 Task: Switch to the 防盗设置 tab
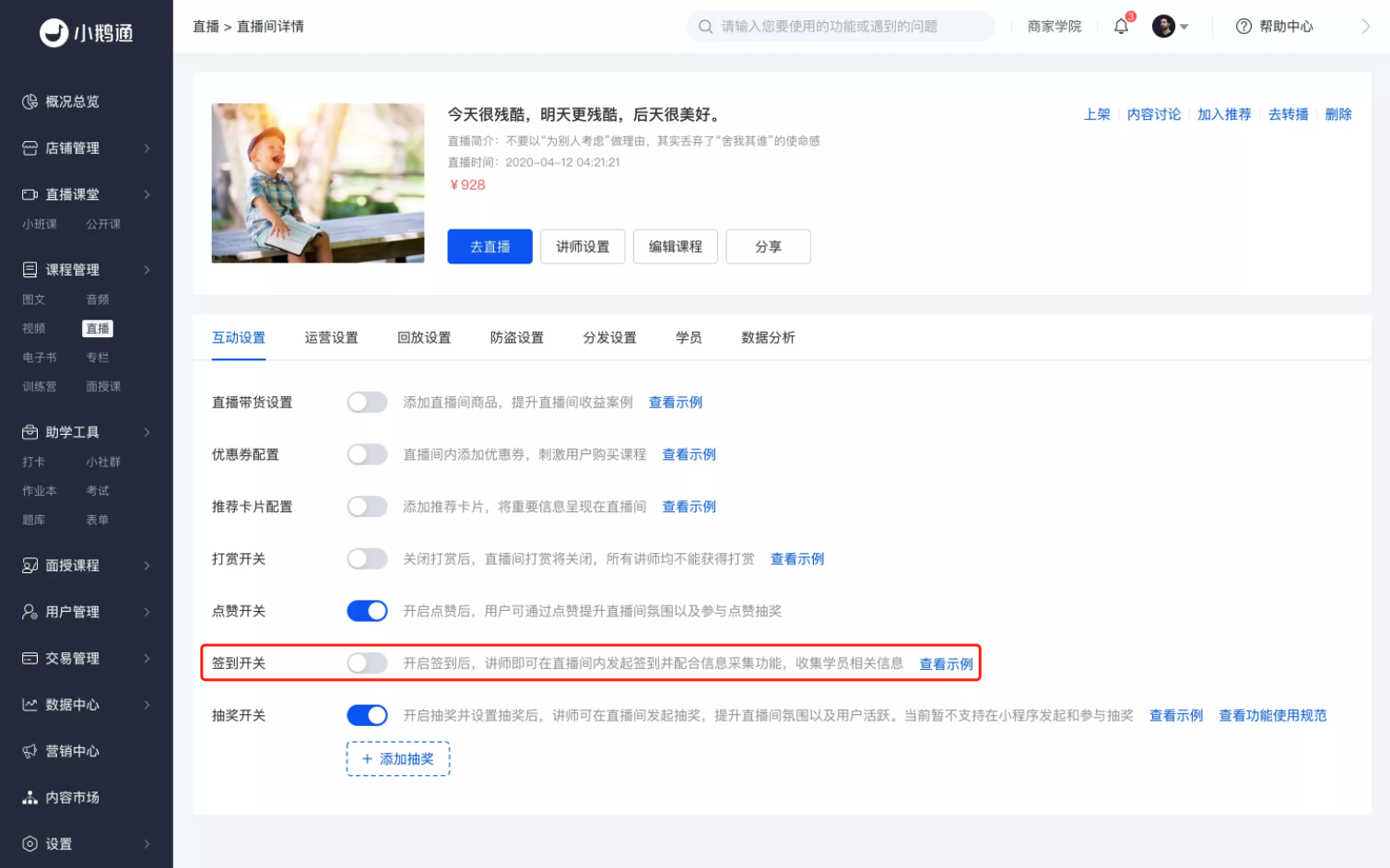tap(517, 338)
